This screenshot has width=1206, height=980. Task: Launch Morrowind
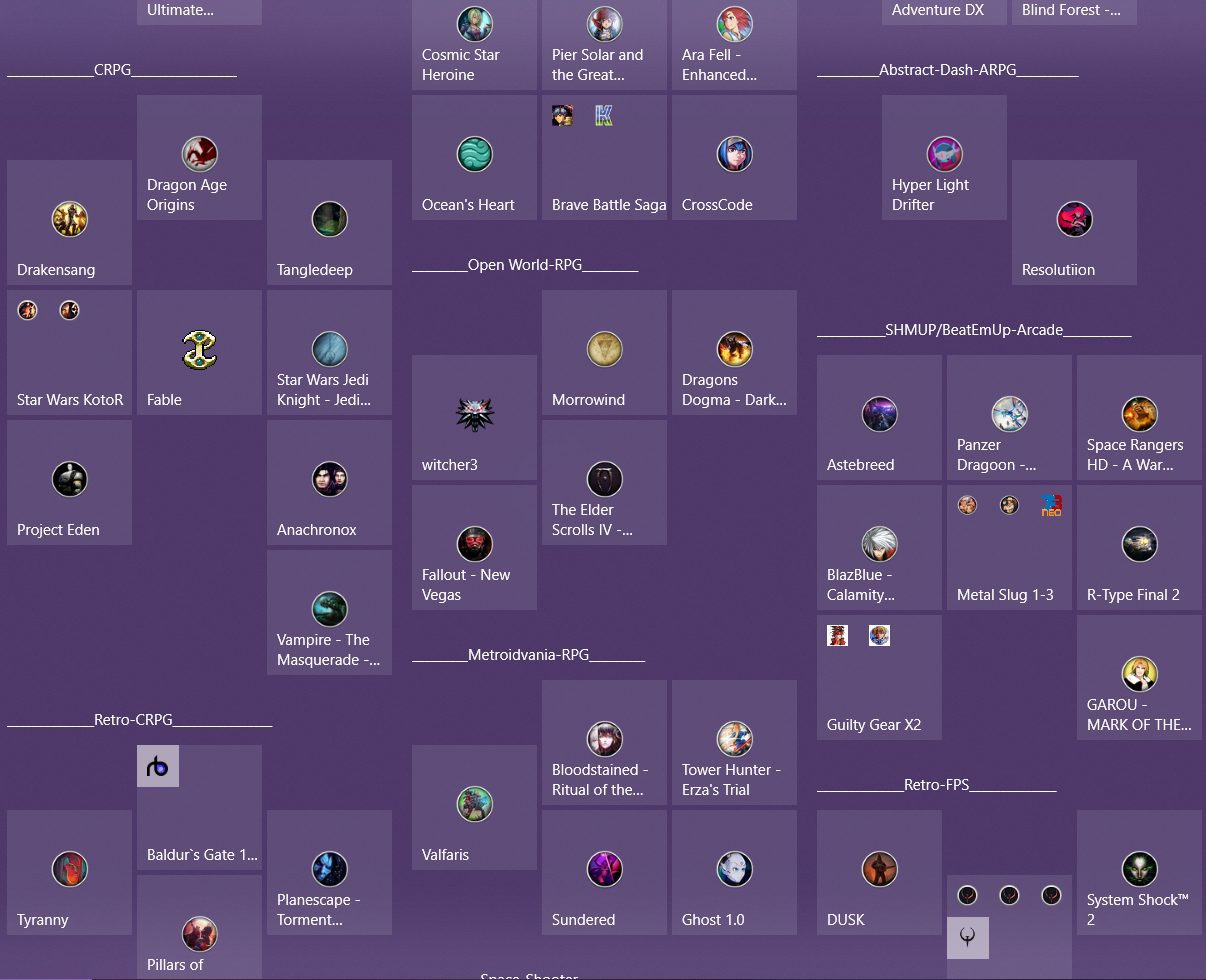[x=604, y=352]
